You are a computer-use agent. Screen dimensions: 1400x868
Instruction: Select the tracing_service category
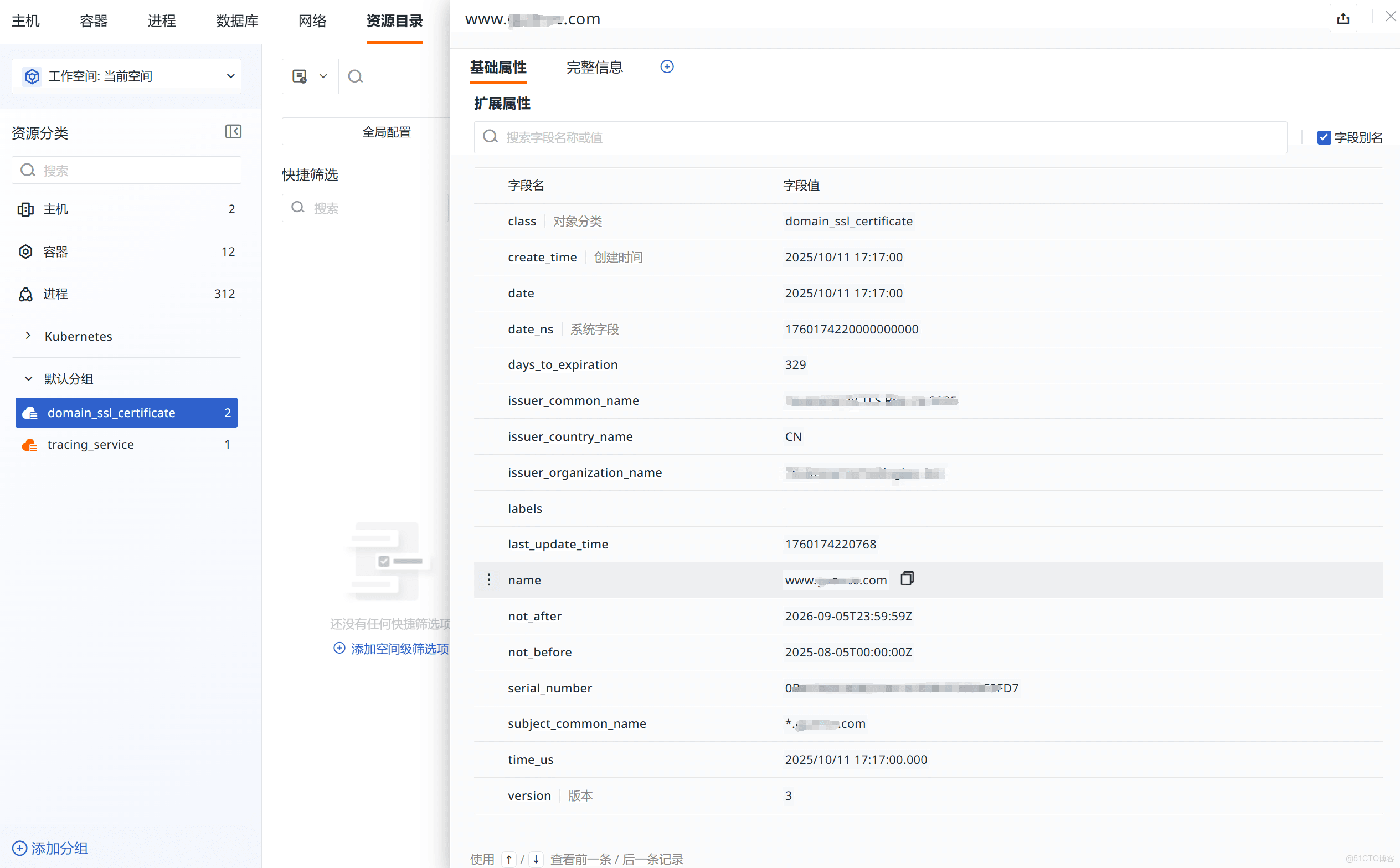pyautogui.click(x=91, y=444)
